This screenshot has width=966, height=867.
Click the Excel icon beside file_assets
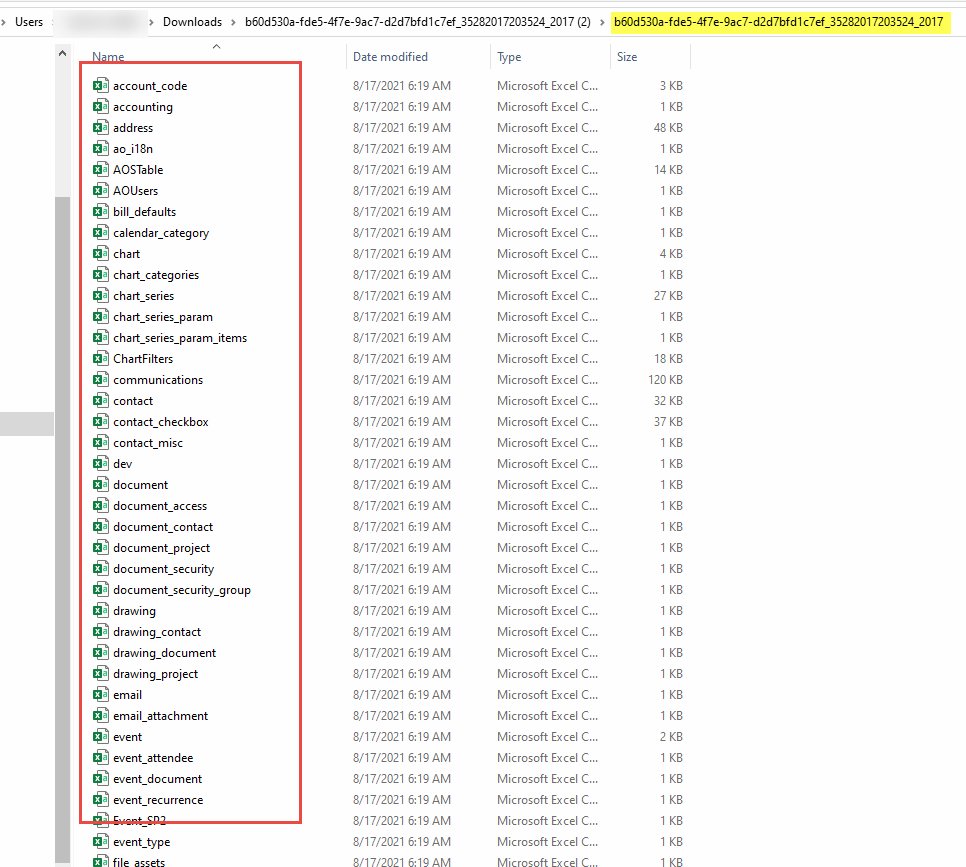(x=100, y=861)
